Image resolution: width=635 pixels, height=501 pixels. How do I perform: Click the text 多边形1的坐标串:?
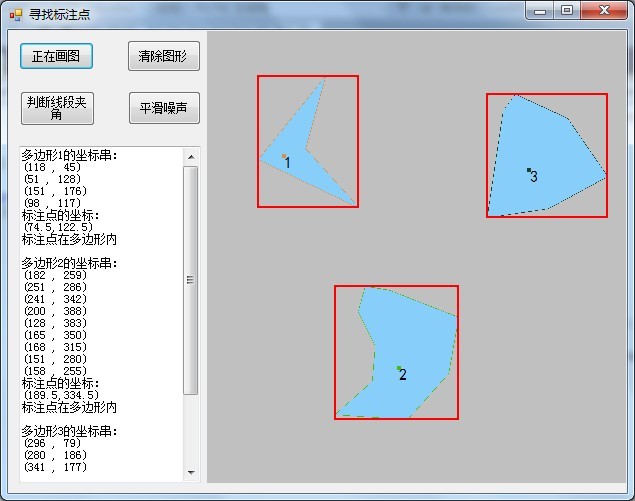tap(69, 155)
